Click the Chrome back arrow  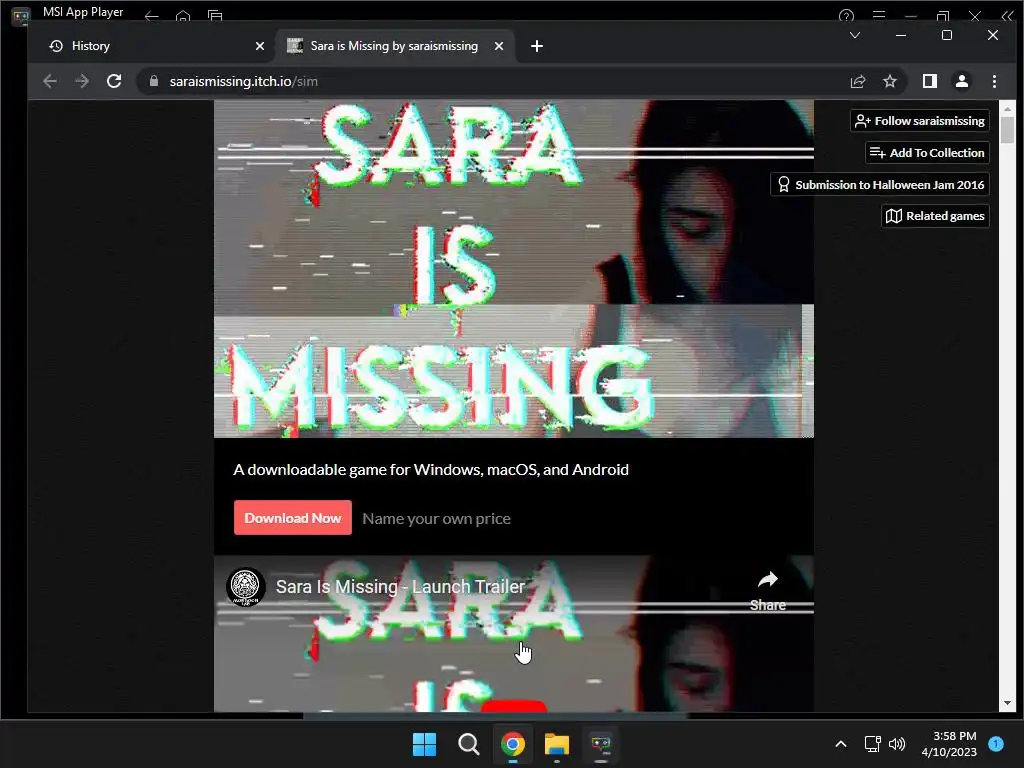[x=50, y=81]
